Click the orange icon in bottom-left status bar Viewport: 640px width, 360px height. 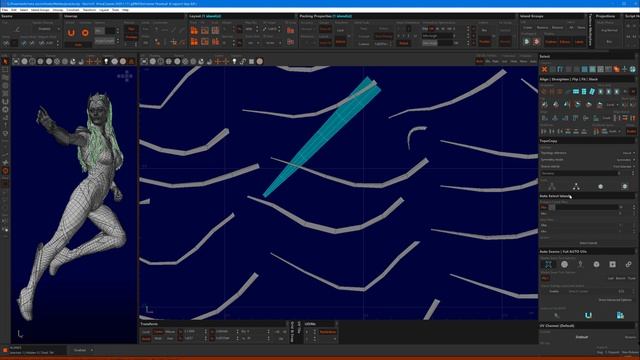click(5, 350)
